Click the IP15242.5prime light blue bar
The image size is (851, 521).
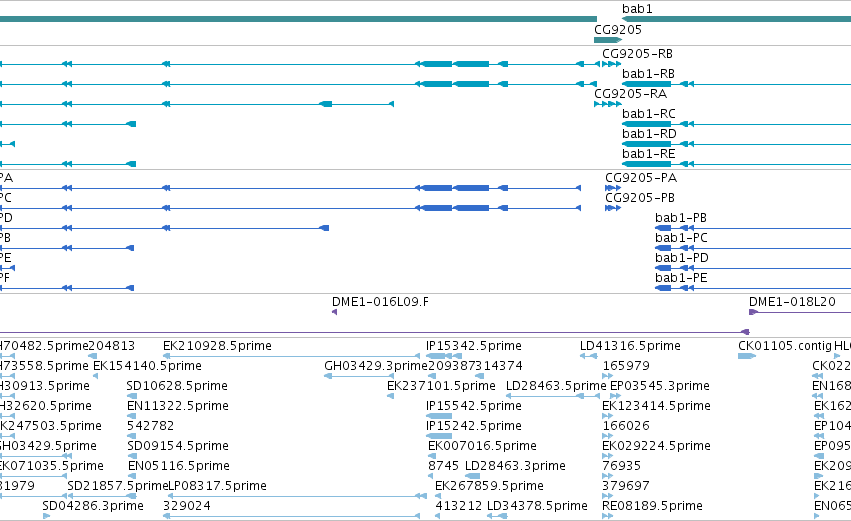tap(439, 436)
